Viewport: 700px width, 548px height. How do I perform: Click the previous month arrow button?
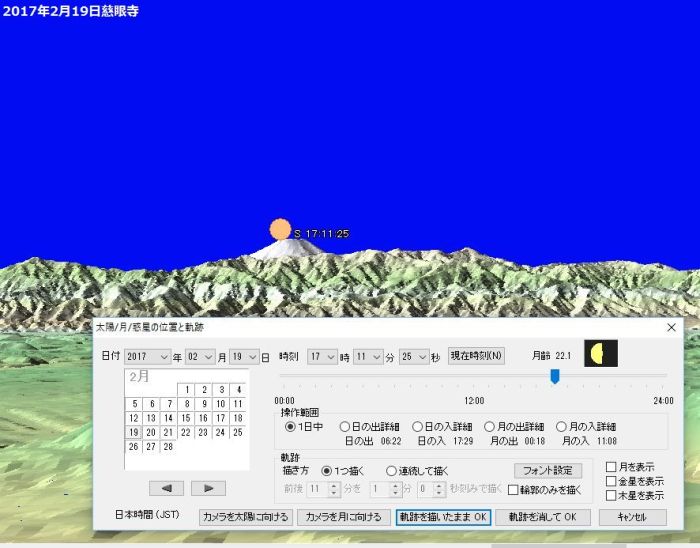click(x=166, y=488)
